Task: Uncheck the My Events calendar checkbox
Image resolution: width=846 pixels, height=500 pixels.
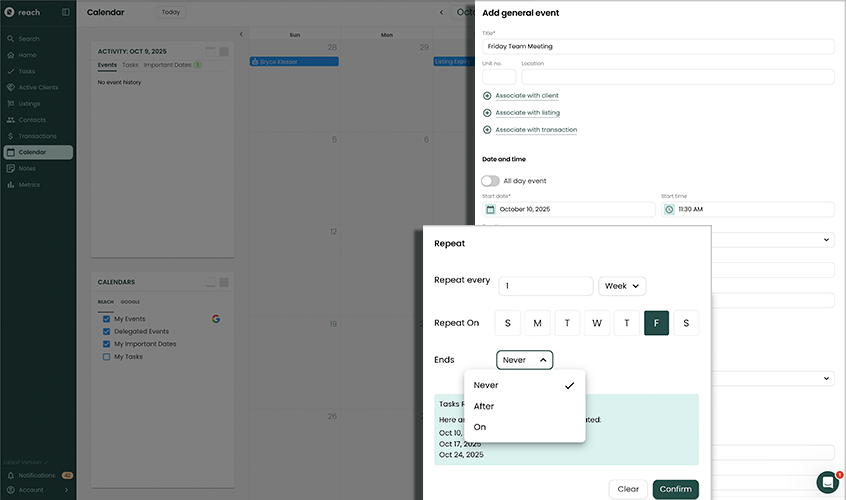Action: [x=107, y=319]
